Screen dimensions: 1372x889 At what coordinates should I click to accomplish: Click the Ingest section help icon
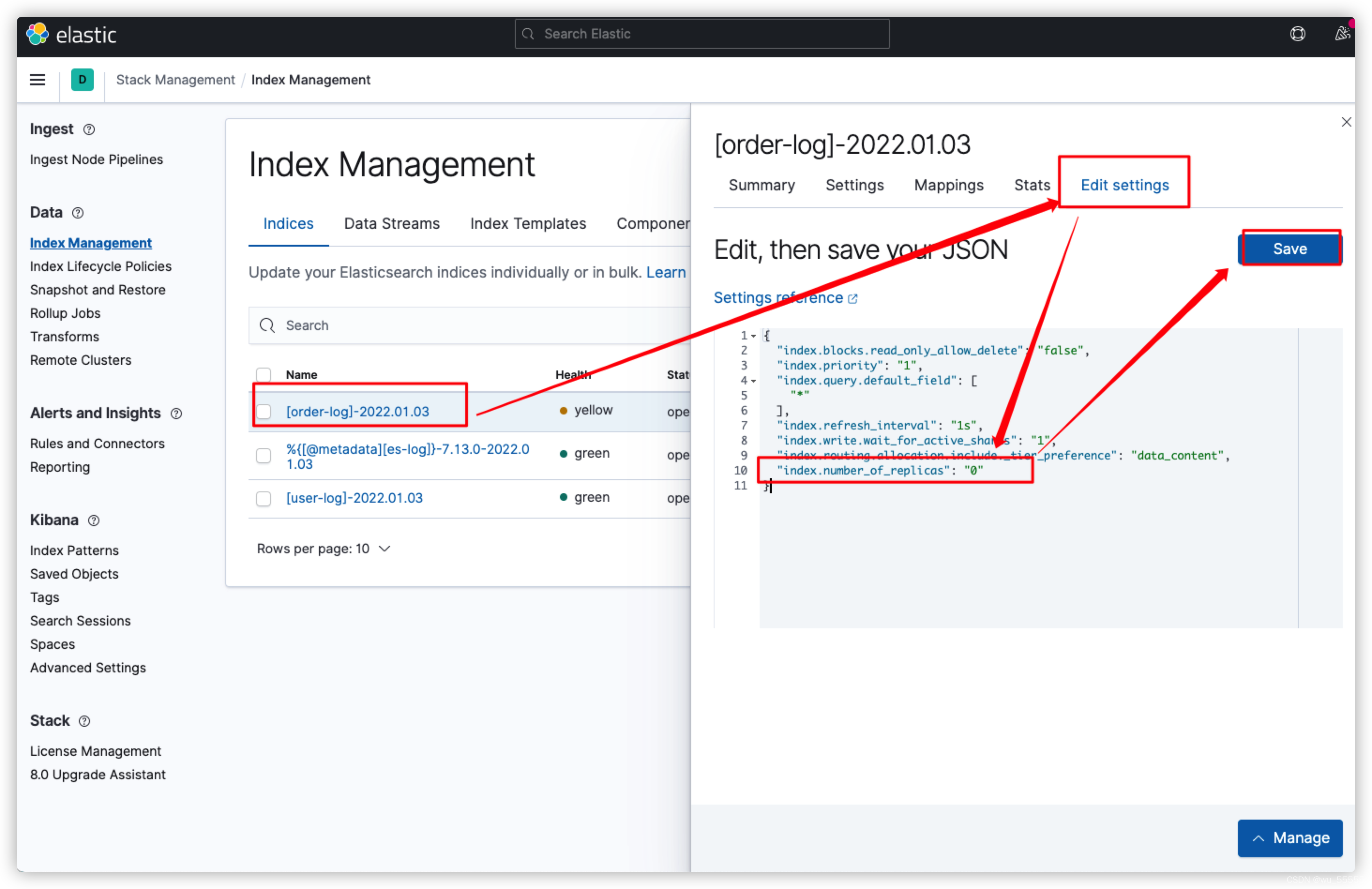[x=89, y=129]
